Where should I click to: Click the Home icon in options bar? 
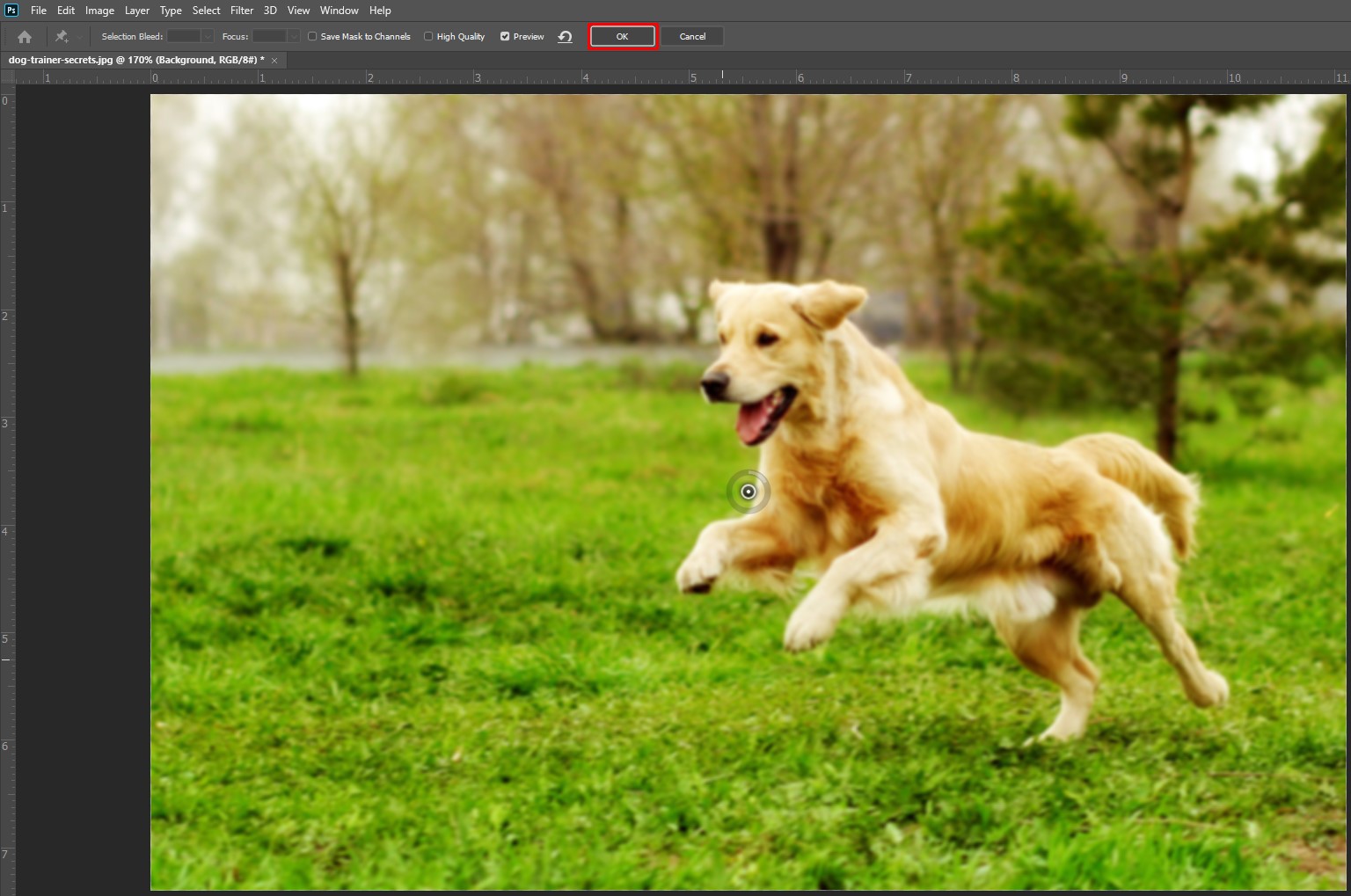[25, 37]
